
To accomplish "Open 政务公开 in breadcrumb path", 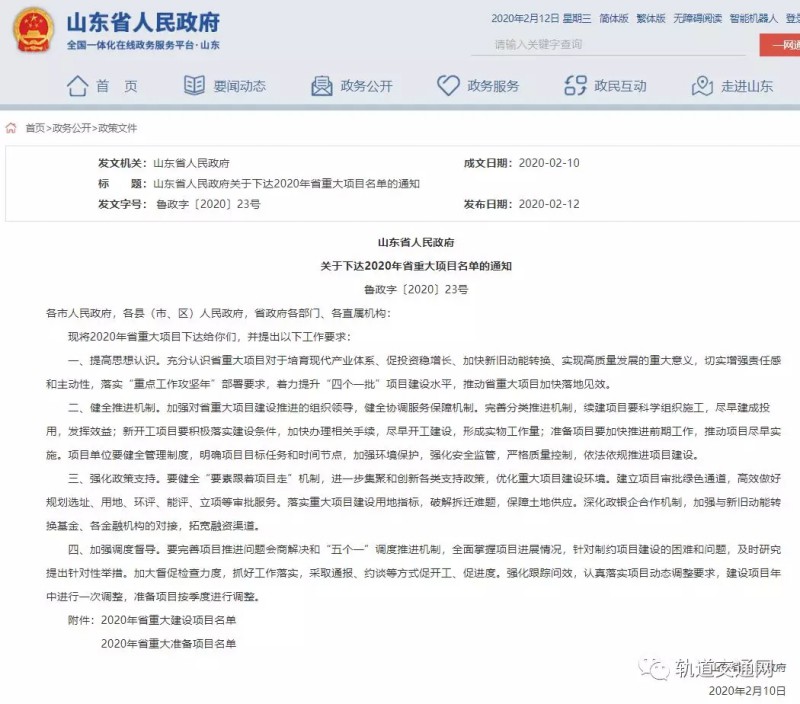I will 72,128.
